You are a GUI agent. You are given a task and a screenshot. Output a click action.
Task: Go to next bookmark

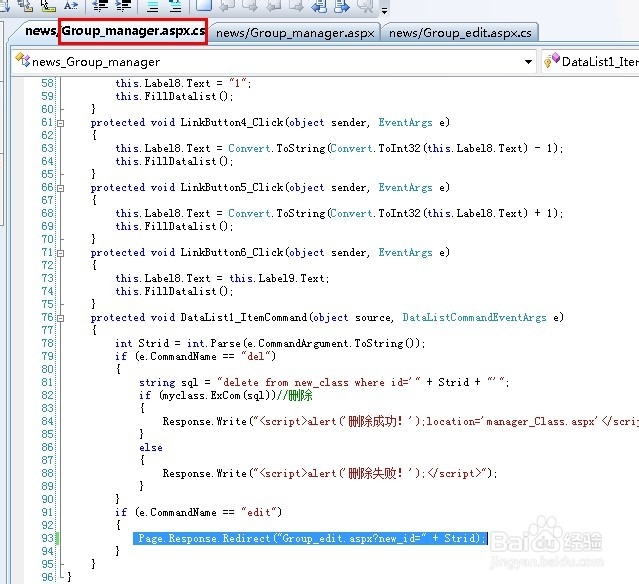point(249,5)
